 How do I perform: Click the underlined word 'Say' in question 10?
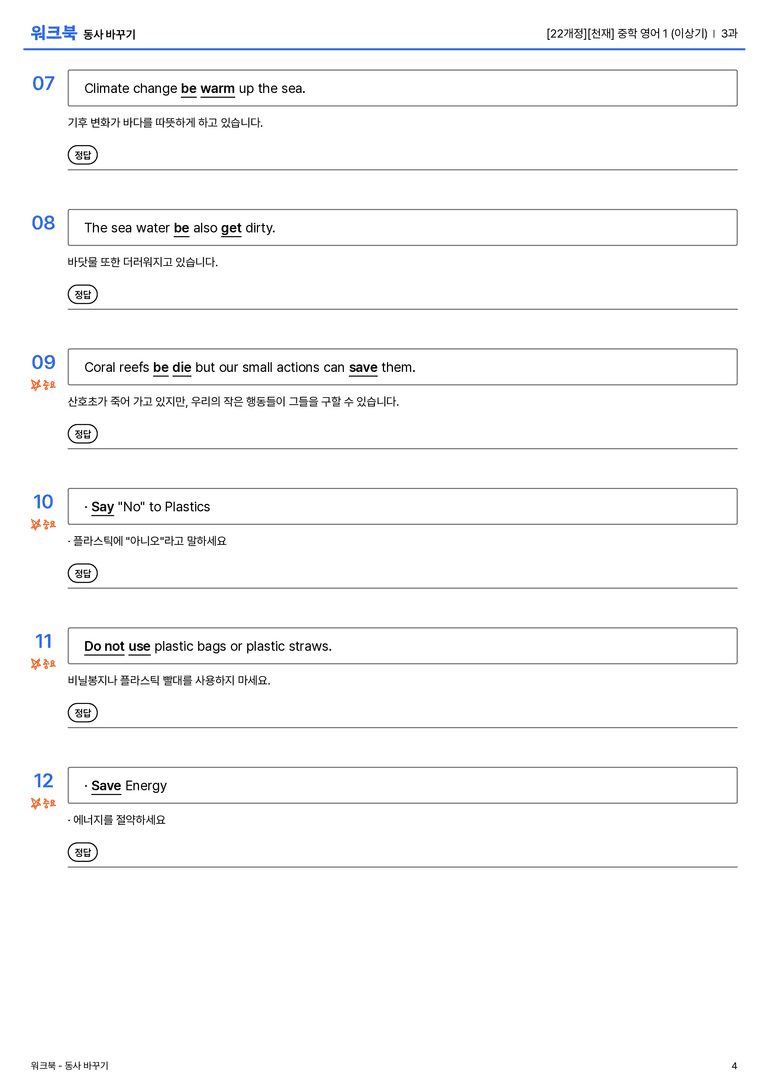(103, 507)
